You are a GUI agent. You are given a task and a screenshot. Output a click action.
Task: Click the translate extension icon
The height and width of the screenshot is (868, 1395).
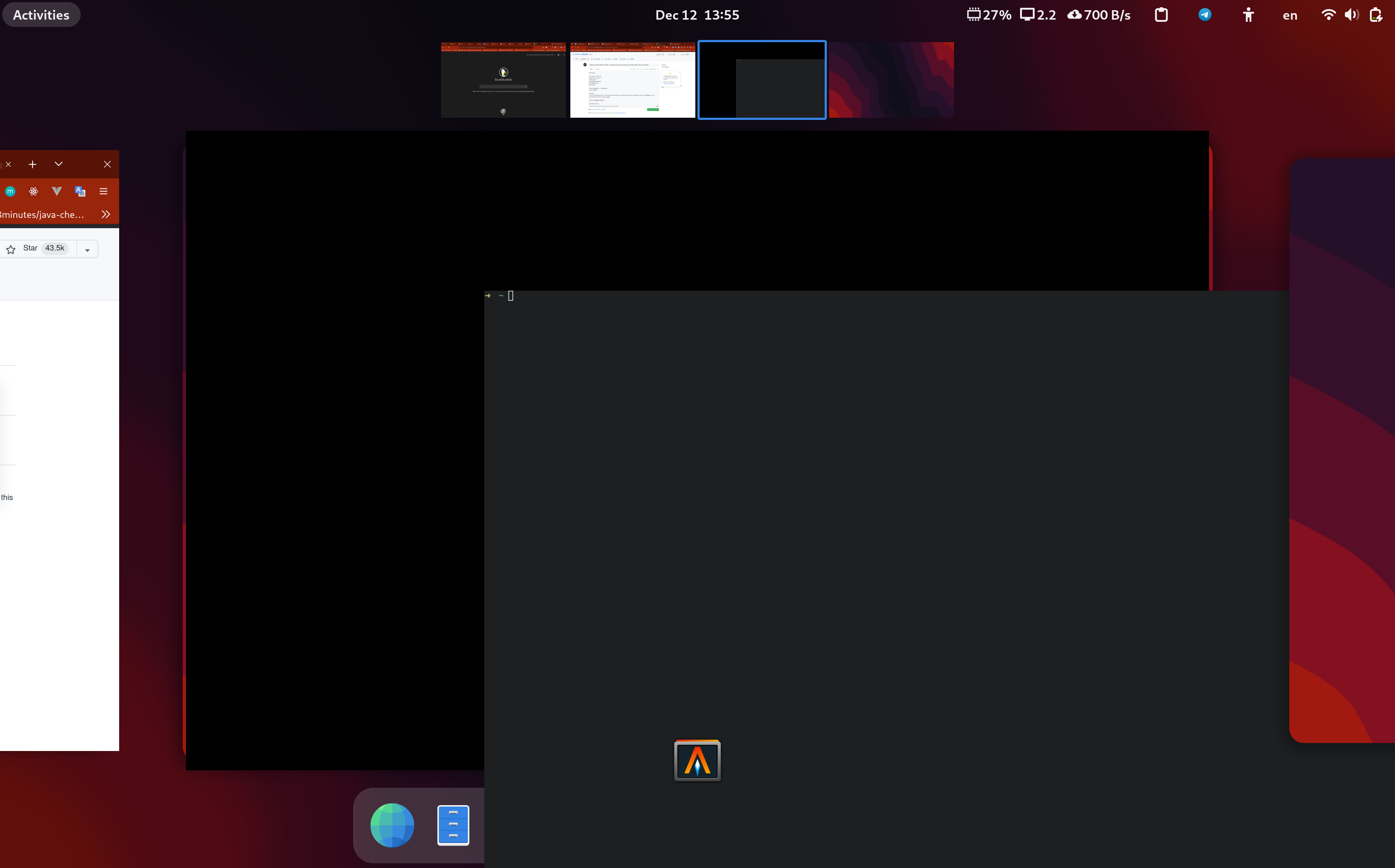click(x=79, y=191)
